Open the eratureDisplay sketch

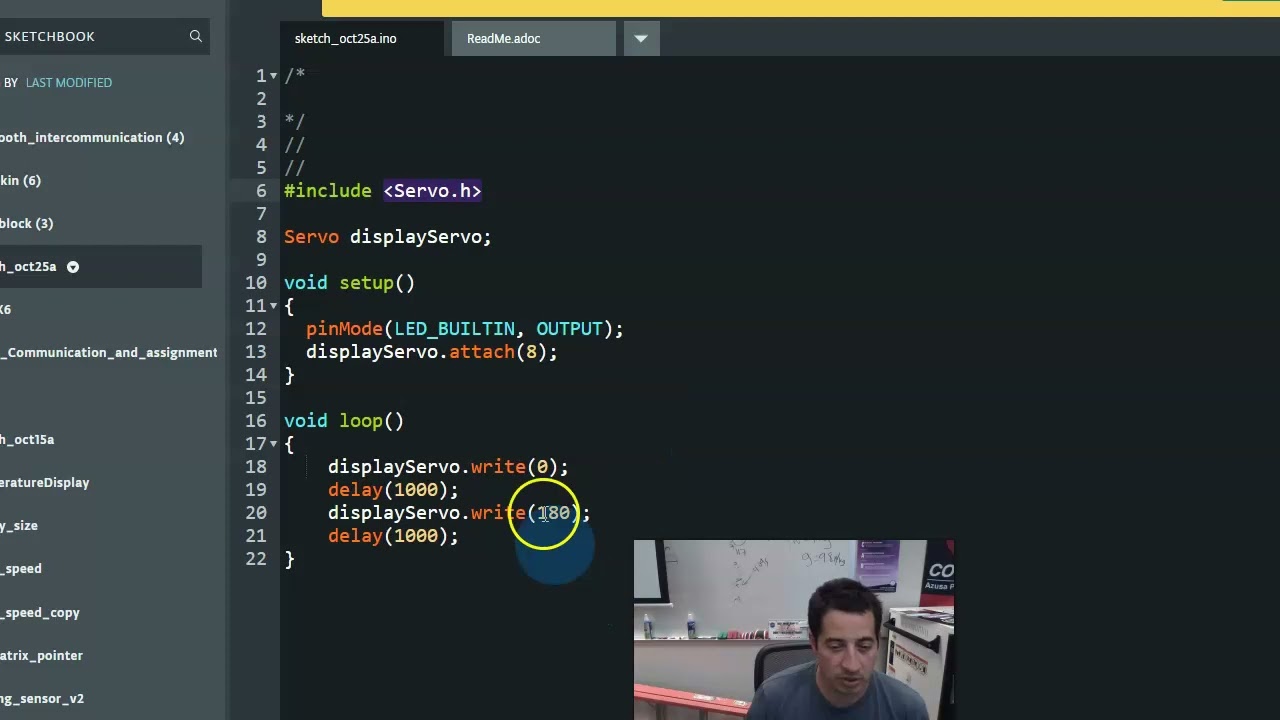45,482
